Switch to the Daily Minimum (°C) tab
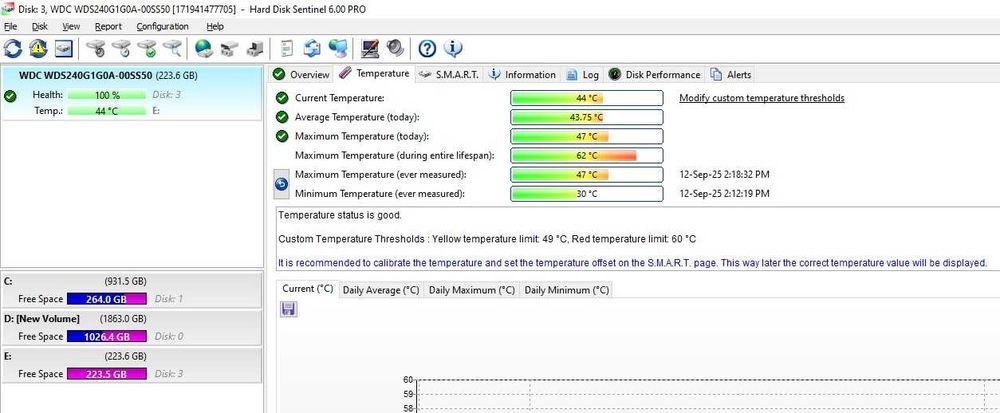The width and height of the screenshot is (1000, 413). point(566,290)
